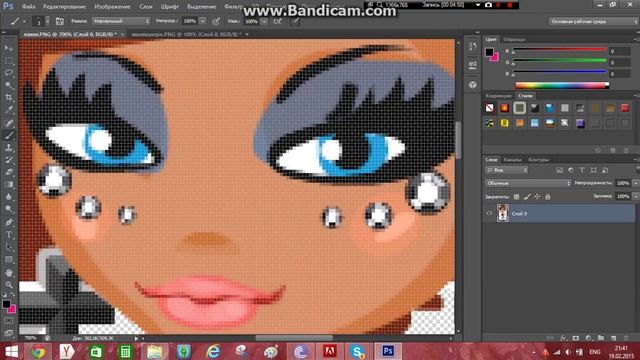The height and width of the screenshot is (360, 640).
Task: Open the Изображение menu
Action: pos(113,7)
